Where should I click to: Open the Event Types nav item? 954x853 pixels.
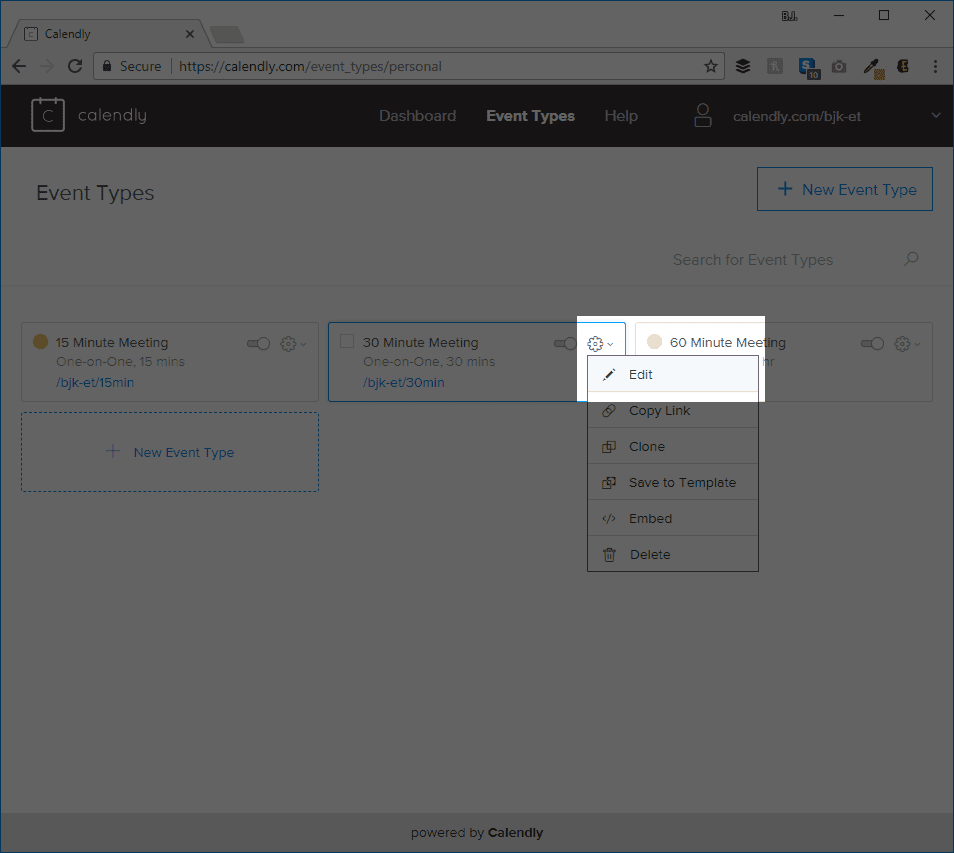tap(530, 116)
